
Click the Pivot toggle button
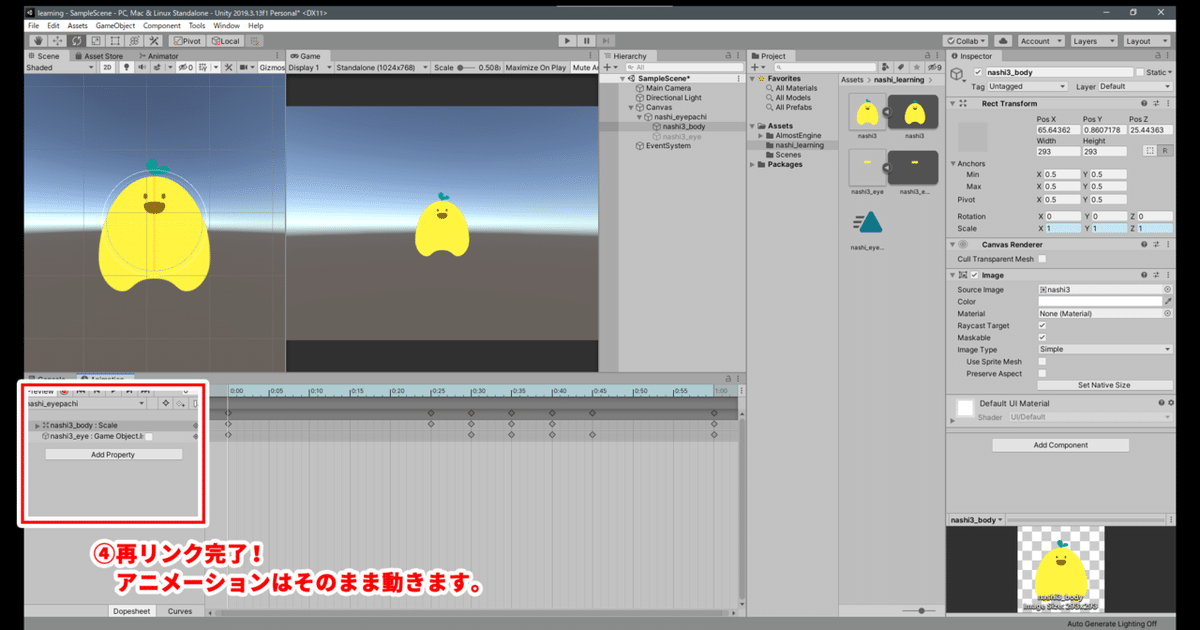pos(187,41)
